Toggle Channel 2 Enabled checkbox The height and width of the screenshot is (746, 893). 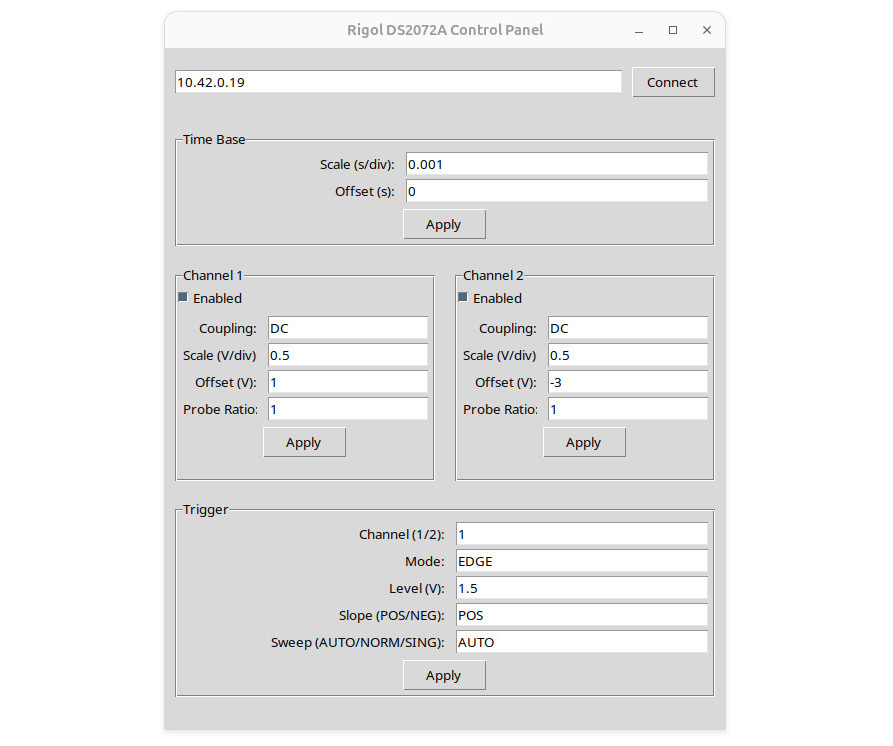[463, 297]
